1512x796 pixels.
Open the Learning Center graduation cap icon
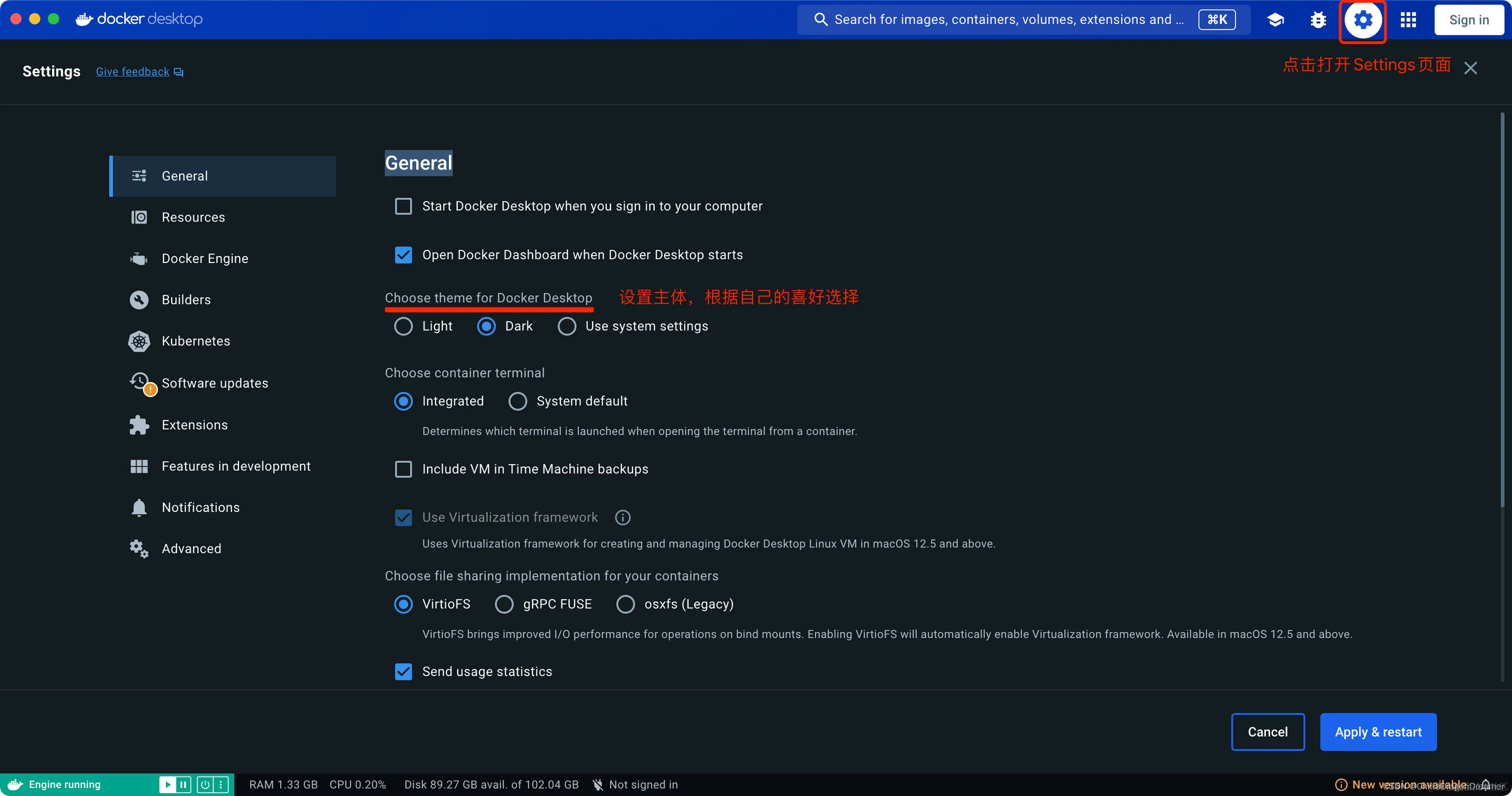coord(1275,20)
